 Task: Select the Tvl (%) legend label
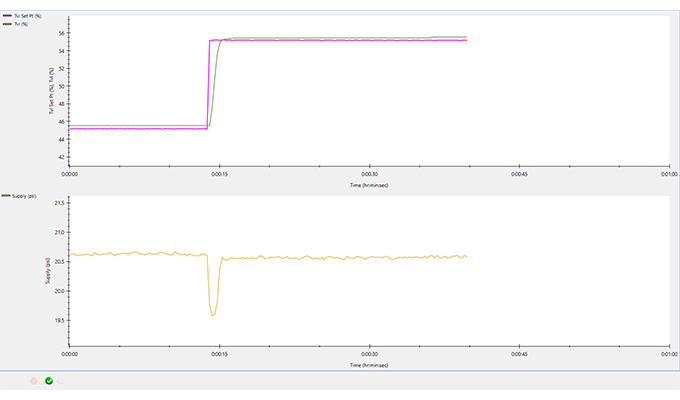pyautogui.click(x=21, y=24)
